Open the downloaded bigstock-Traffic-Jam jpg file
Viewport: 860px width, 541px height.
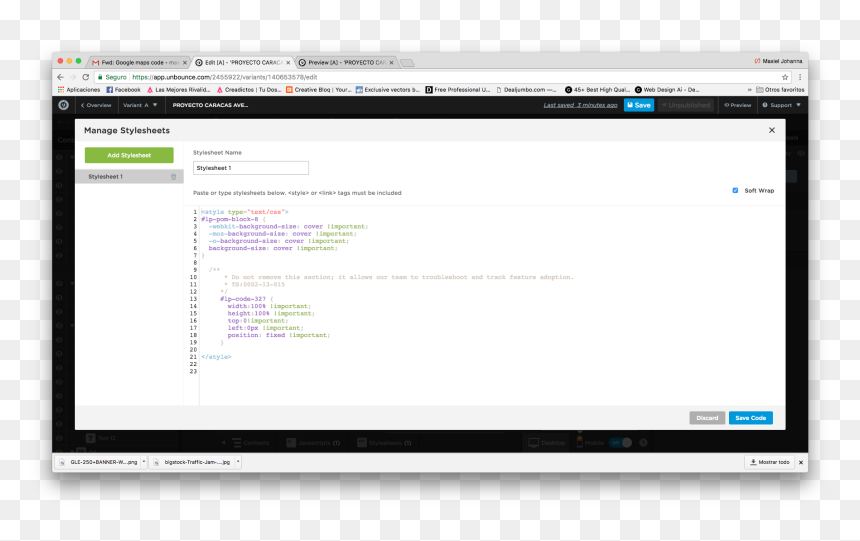click(x=193, y=462)
